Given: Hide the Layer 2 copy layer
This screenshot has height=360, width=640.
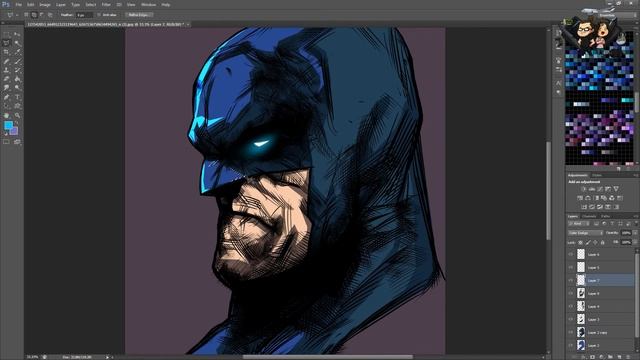Looking at the screenshot, I should [571, 333].
